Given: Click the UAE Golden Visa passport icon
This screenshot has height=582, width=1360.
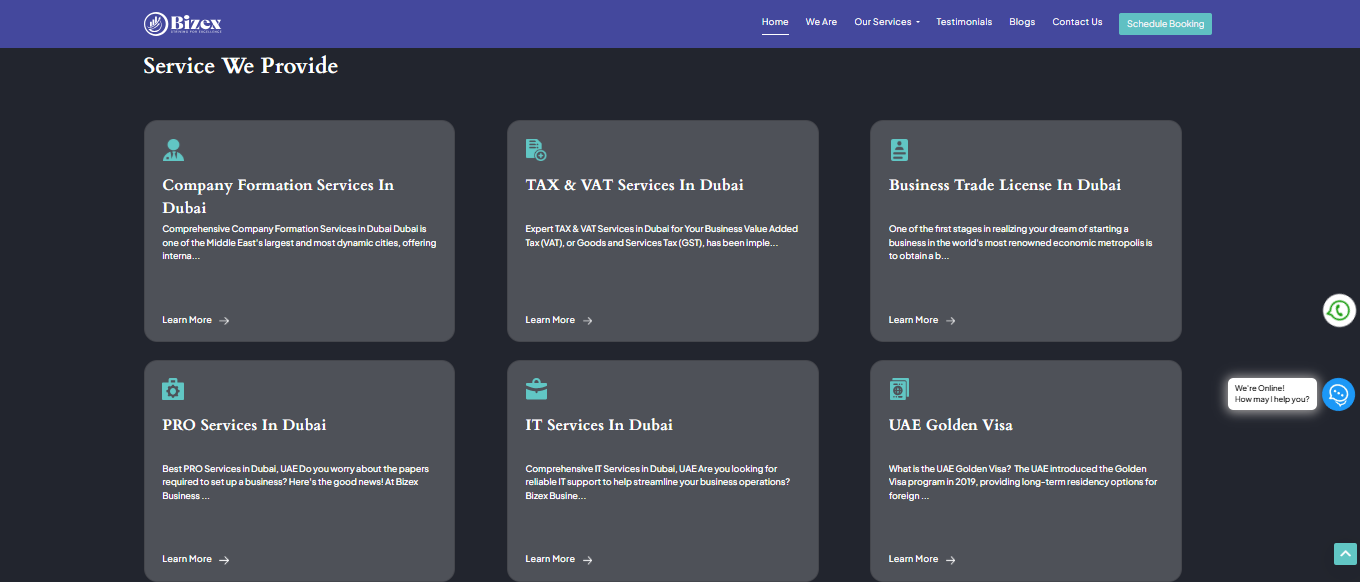Looking at the screenshot, I should (899, 388).
